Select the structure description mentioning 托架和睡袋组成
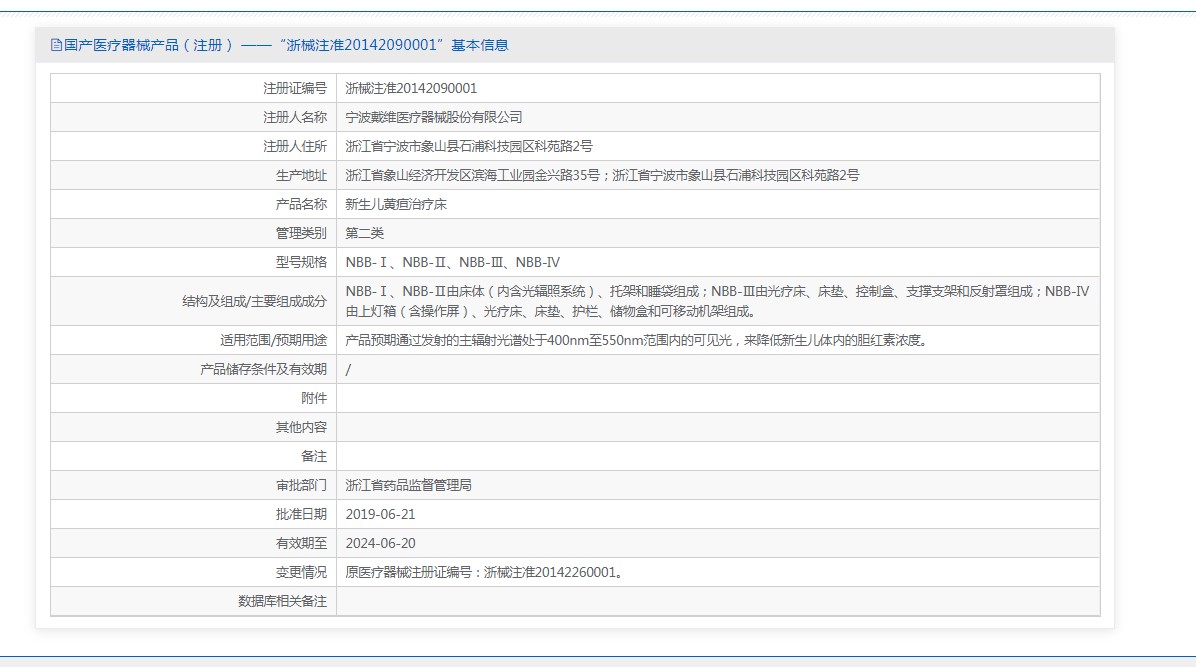 click(718, 301)
